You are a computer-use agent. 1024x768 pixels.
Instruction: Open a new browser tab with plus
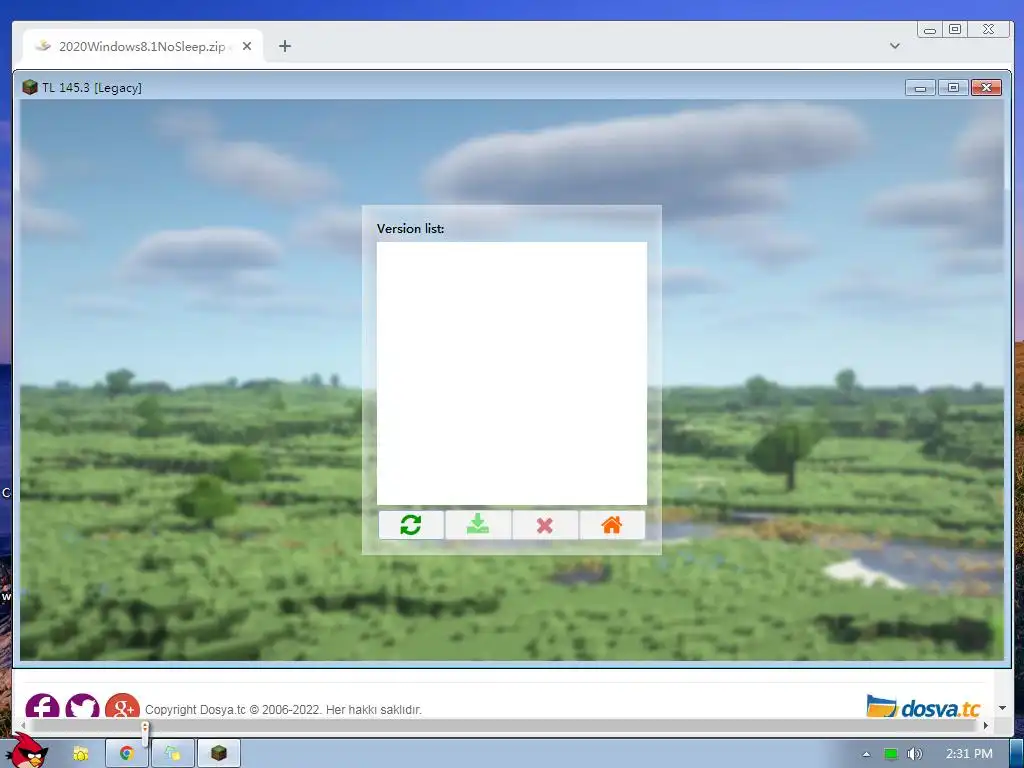point(285,46)
